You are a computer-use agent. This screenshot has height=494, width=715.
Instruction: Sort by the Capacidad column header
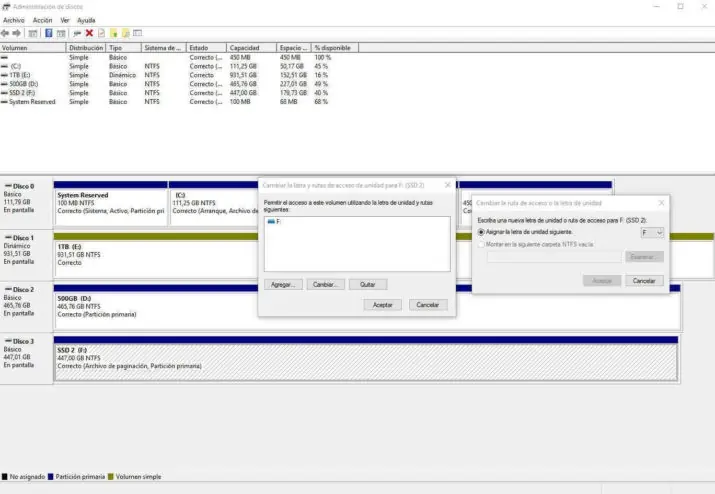[x=251, y=47]
